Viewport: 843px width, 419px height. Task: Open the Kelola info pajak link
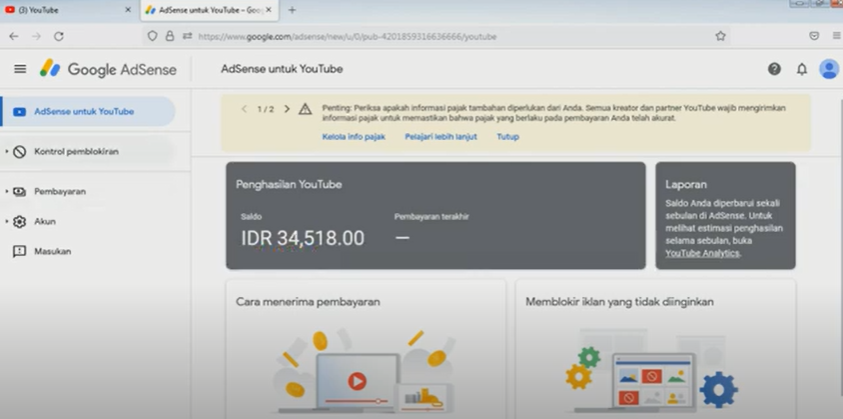click(354, 137)
